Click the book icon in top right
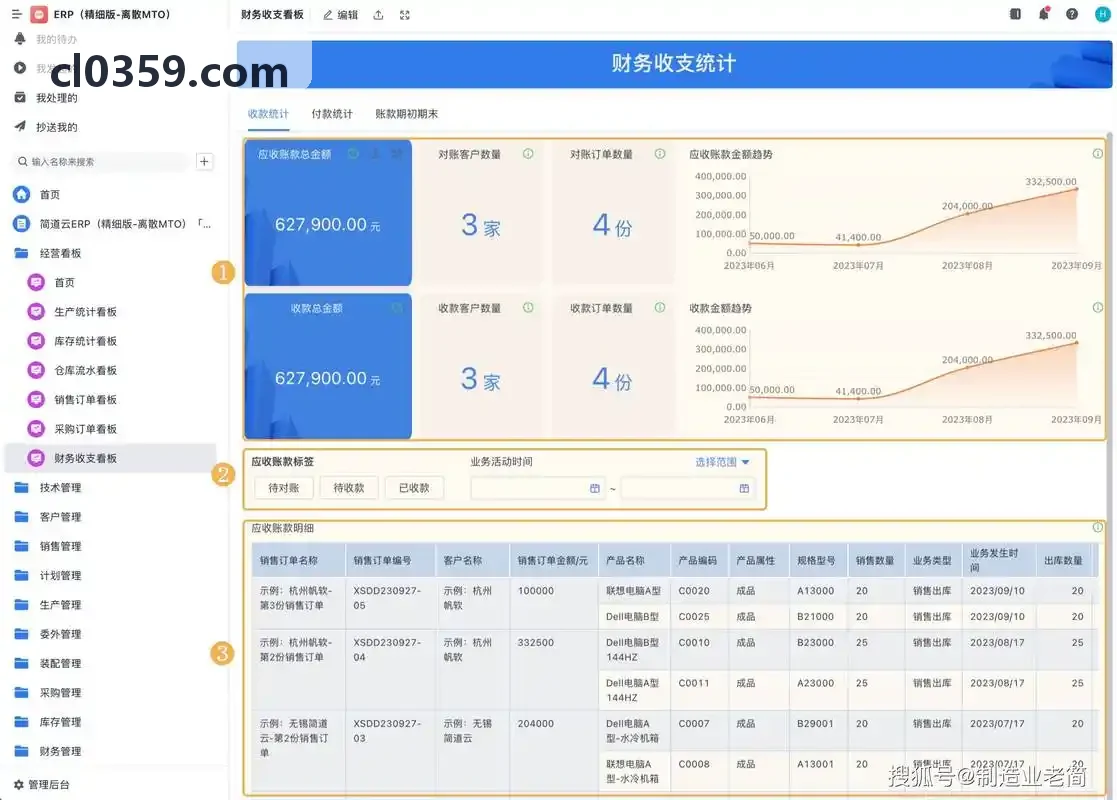 (1015, 14)
